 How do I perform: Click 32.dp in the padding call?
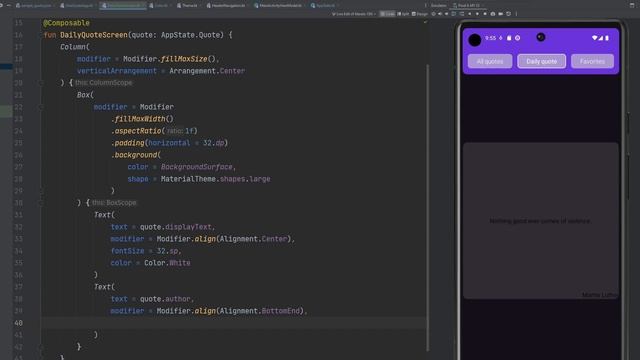tap(214, 143)
